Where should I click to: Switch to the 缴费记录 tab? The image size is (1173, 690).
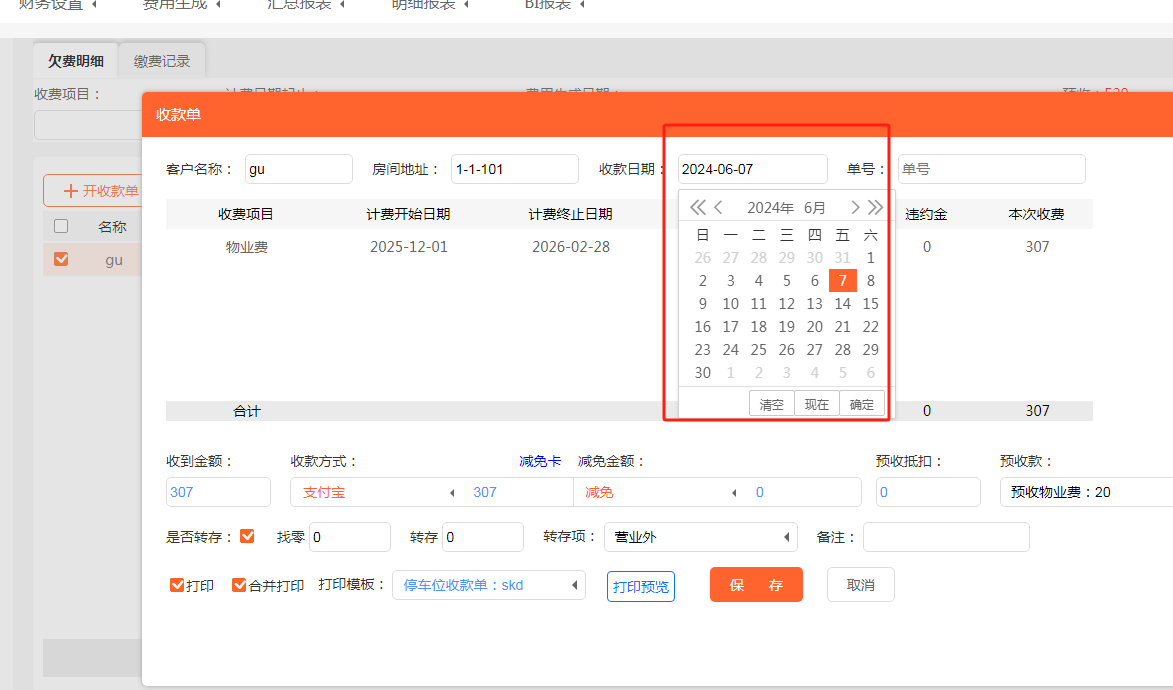[x=162, y=59]
